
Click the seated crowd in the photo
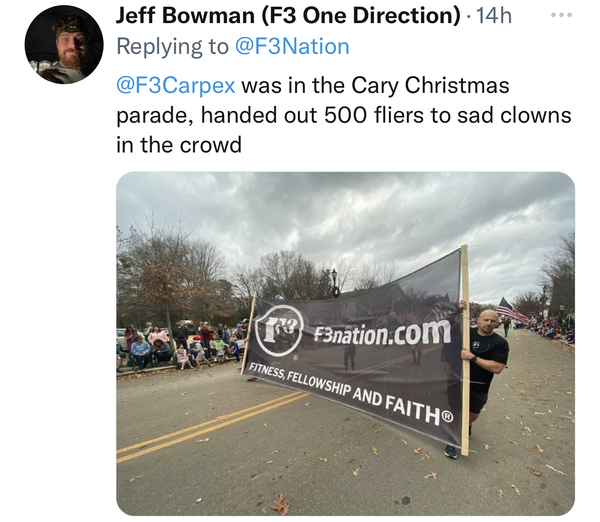tap(180, 346)
